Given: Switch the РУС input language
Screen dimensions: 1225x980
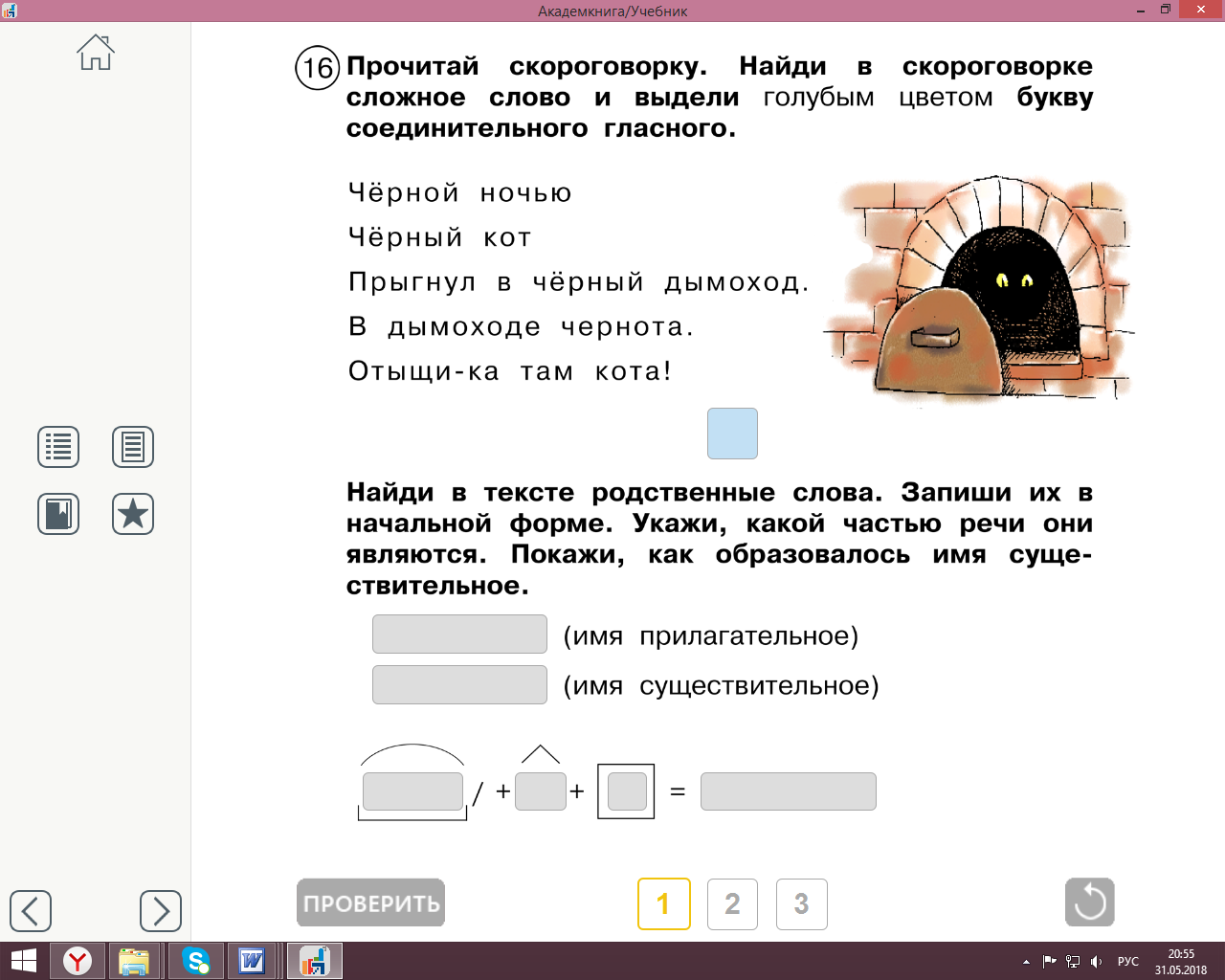Looking at the screenshot, I should 1128,962.
